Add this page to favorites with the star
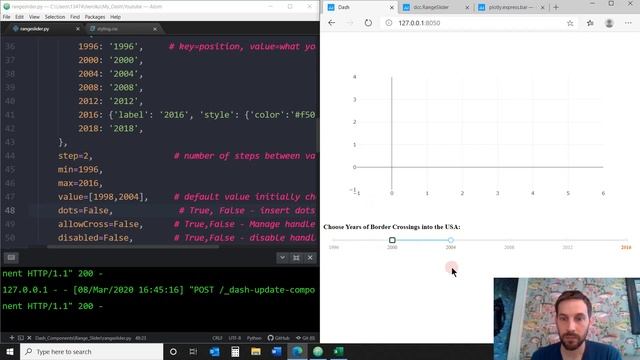This screenshot has width=640, height=360. (x=570, y=23)
